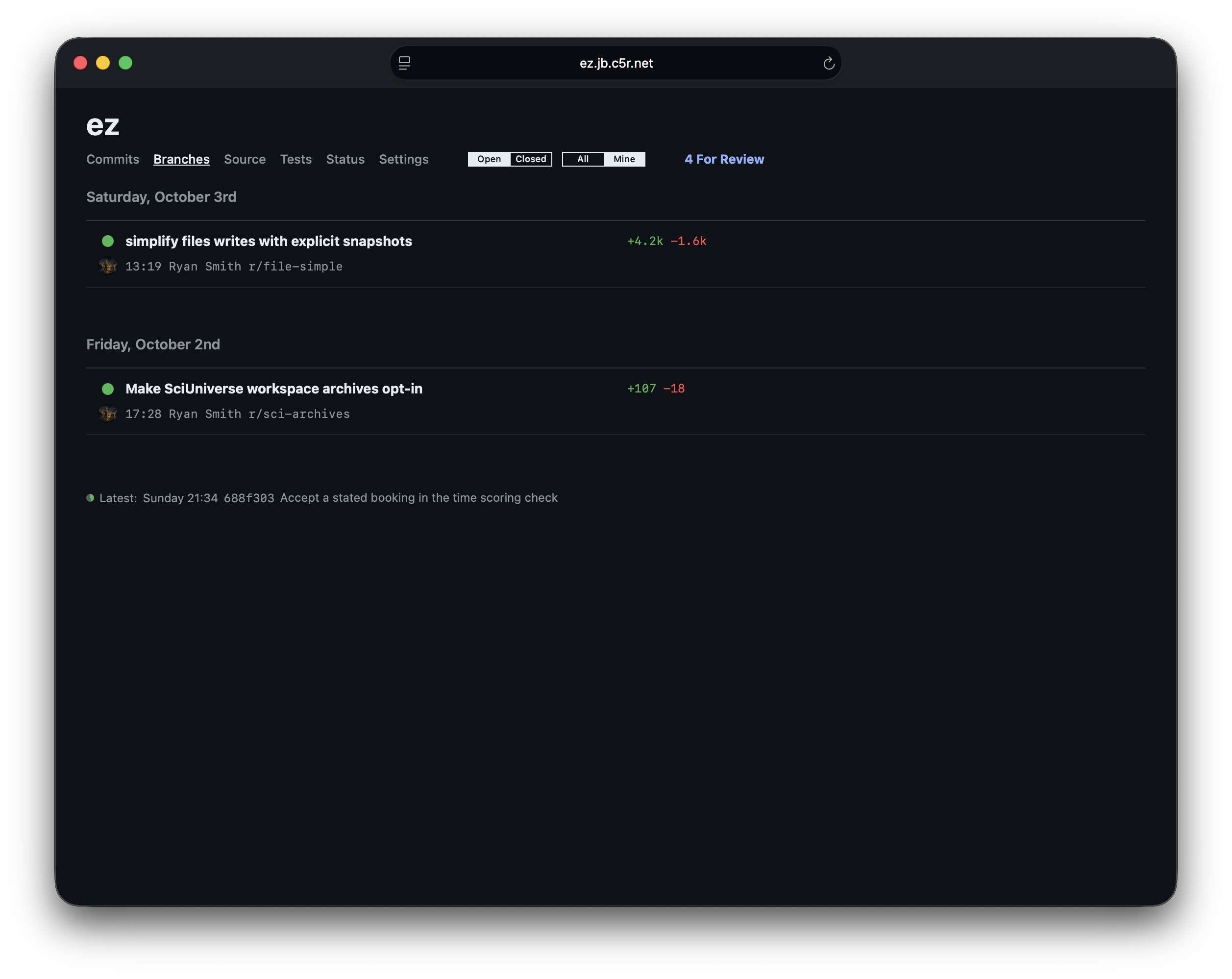Viewport: 1232px width, 979px height.
Task: Click the Saturday, October 3rd date heading
Action: [x=161, y=197]
